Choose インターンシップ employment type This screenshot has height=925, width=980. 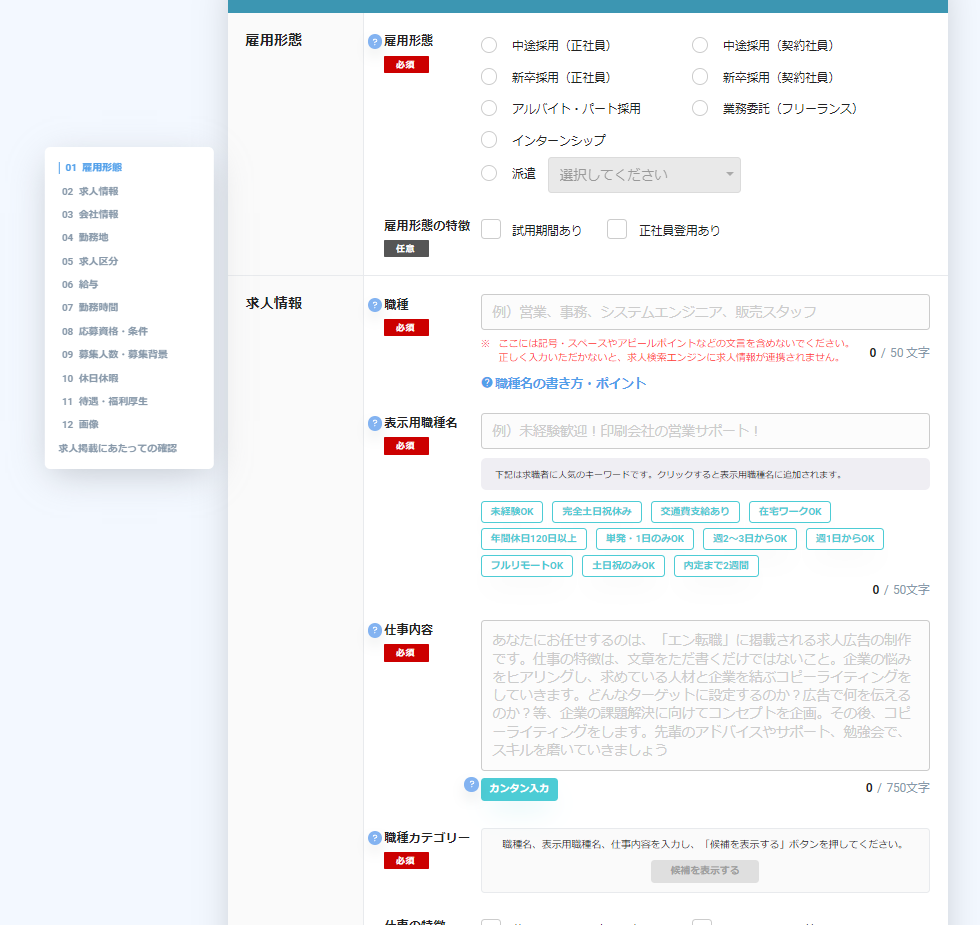(x=488, y=142)
